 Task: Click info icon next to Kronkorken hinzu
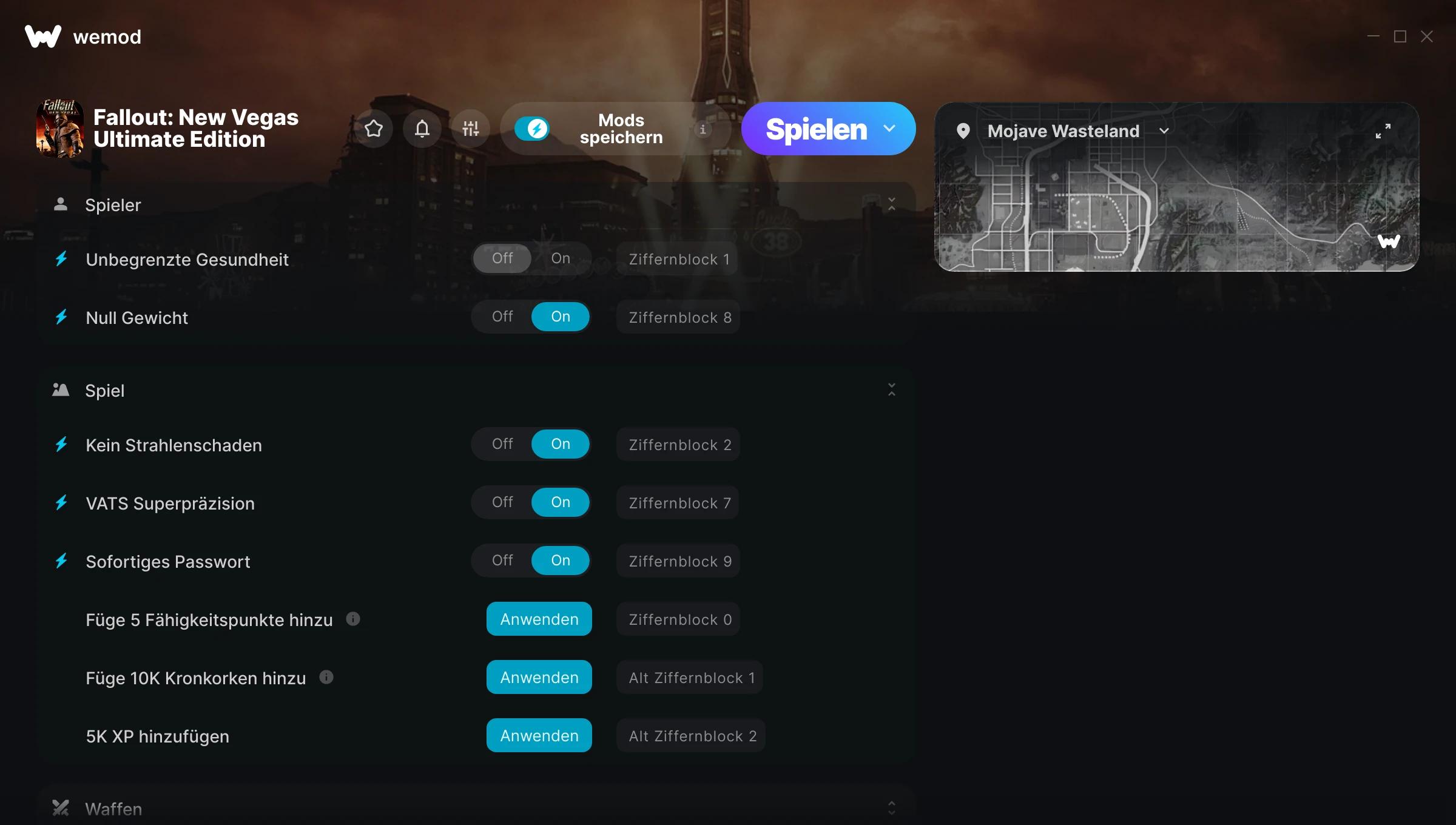coord(326,677)
